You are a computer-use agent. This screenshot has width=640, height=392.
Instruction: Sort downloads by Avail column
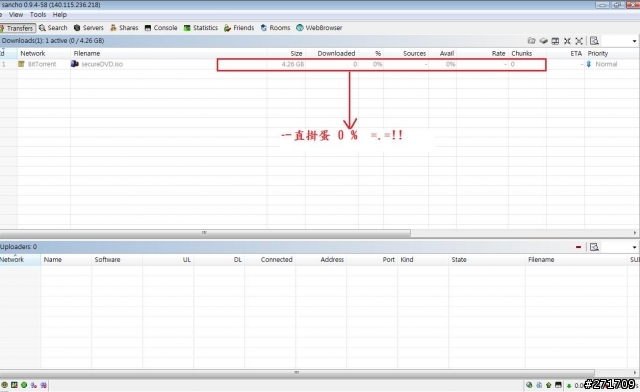coord(442,53)
